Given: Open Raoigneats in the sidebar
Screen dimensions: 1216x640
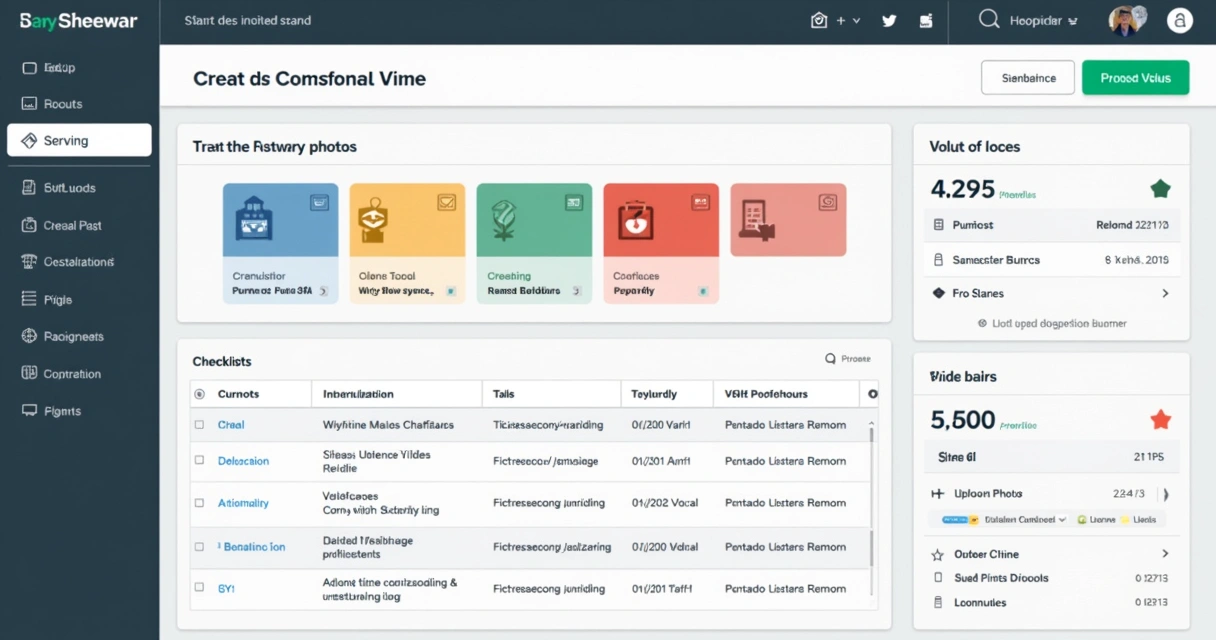Looking at the screenshot, I should click(x=74, y=337).
